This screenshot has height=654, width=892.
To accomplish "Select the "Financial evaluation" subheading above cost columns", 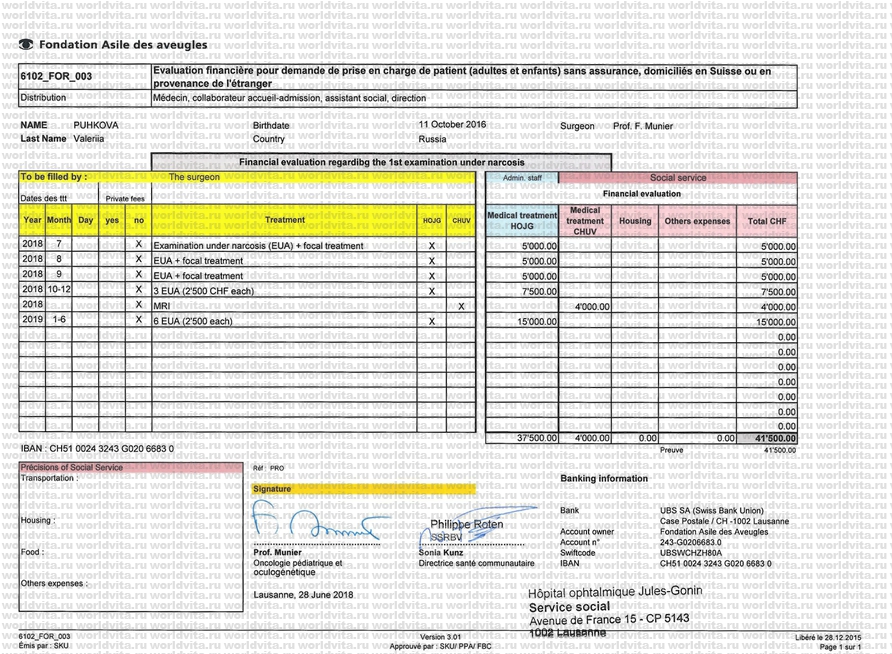I will [x=642, y=193].
